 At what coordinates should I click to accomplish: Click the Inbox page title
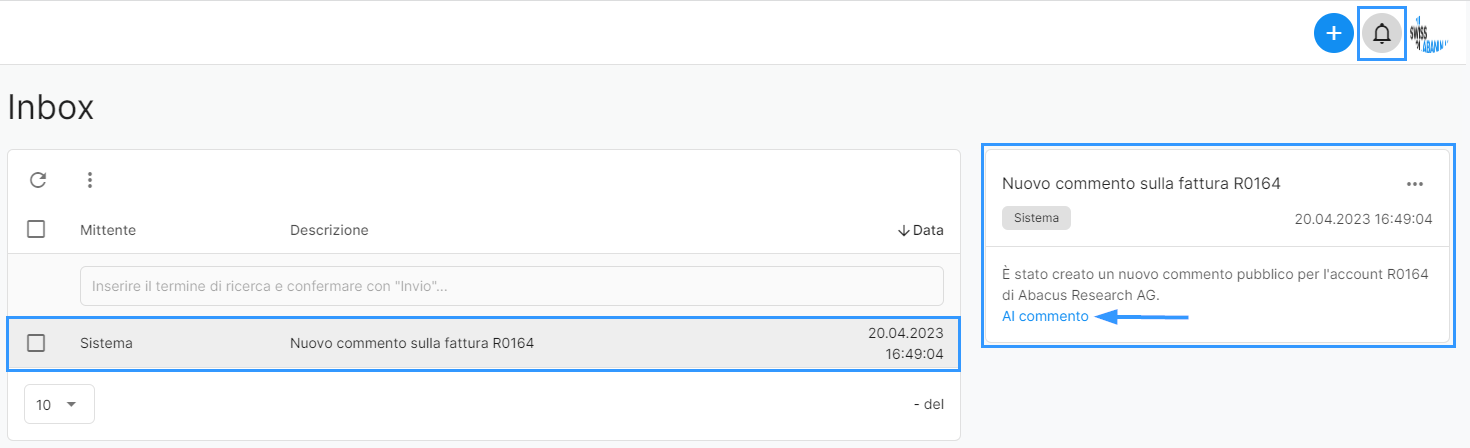coord(51,107)
